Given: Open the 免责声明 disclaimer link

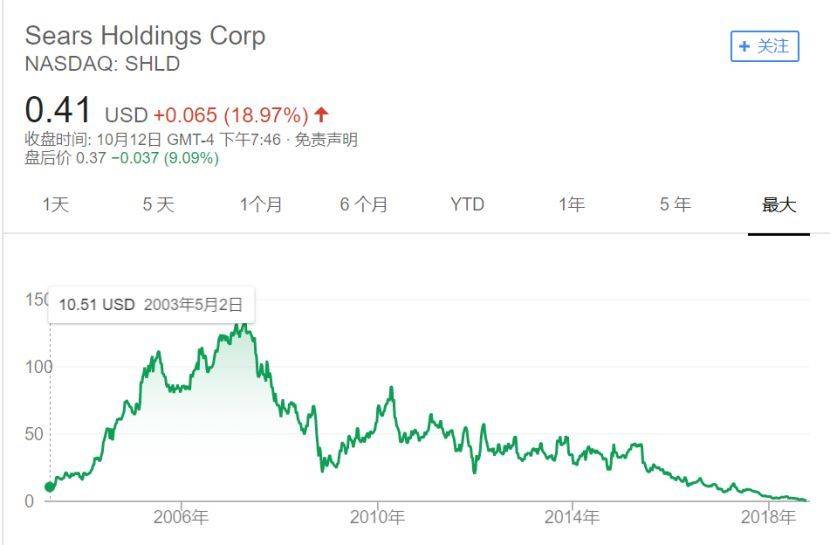Looking at the screenshot, I should 326,140.
